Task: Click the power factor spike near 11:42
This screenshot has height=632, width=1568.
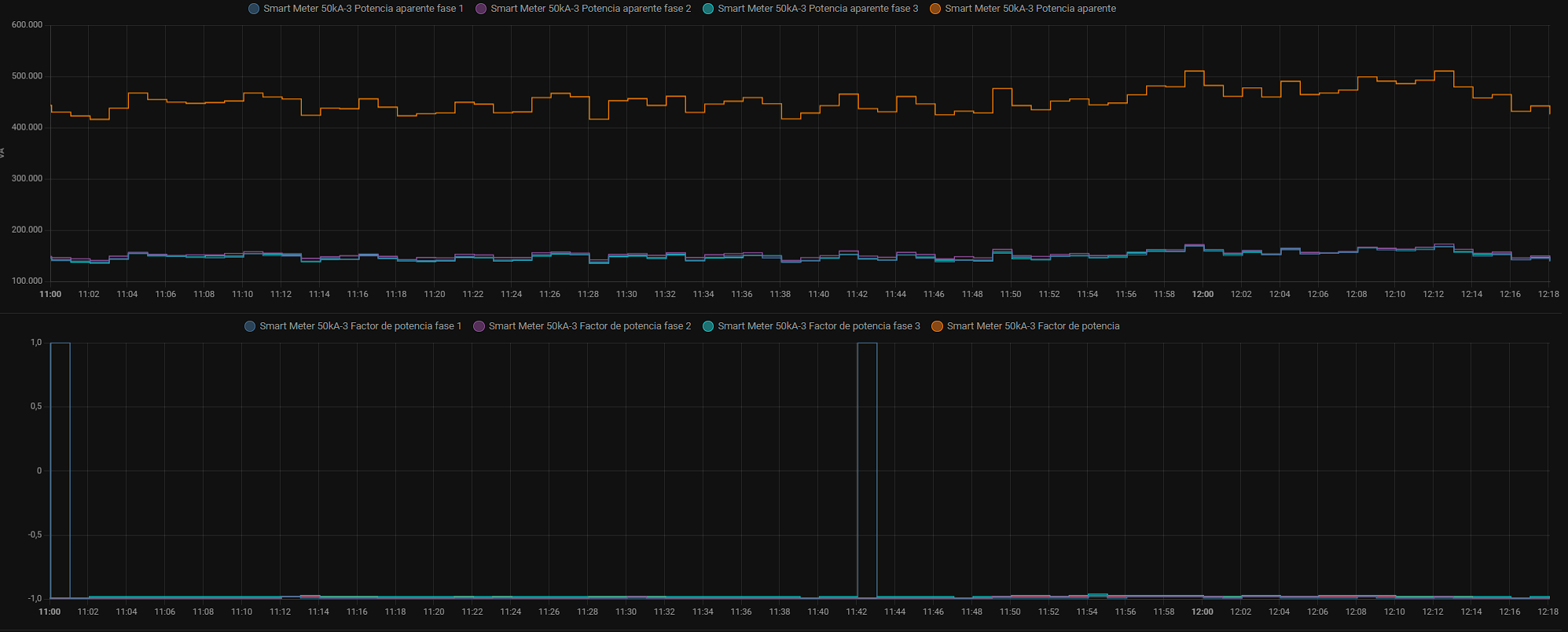Action: [x=867, y=344]
